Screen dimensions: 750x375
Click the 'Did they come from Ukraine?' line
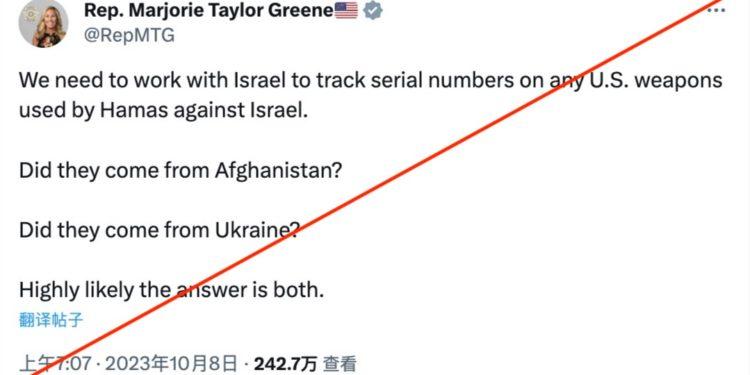click(159, 231)
